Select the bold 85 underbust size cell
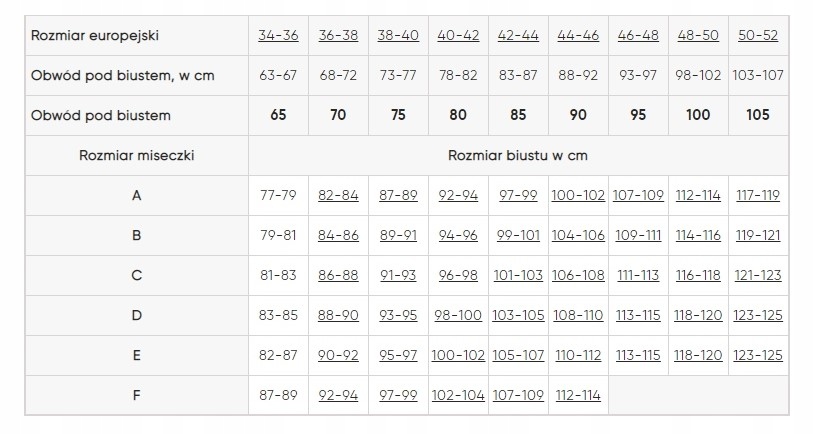Image resolution: width=814 pixels, height=434 pixels. coord(518,115)
